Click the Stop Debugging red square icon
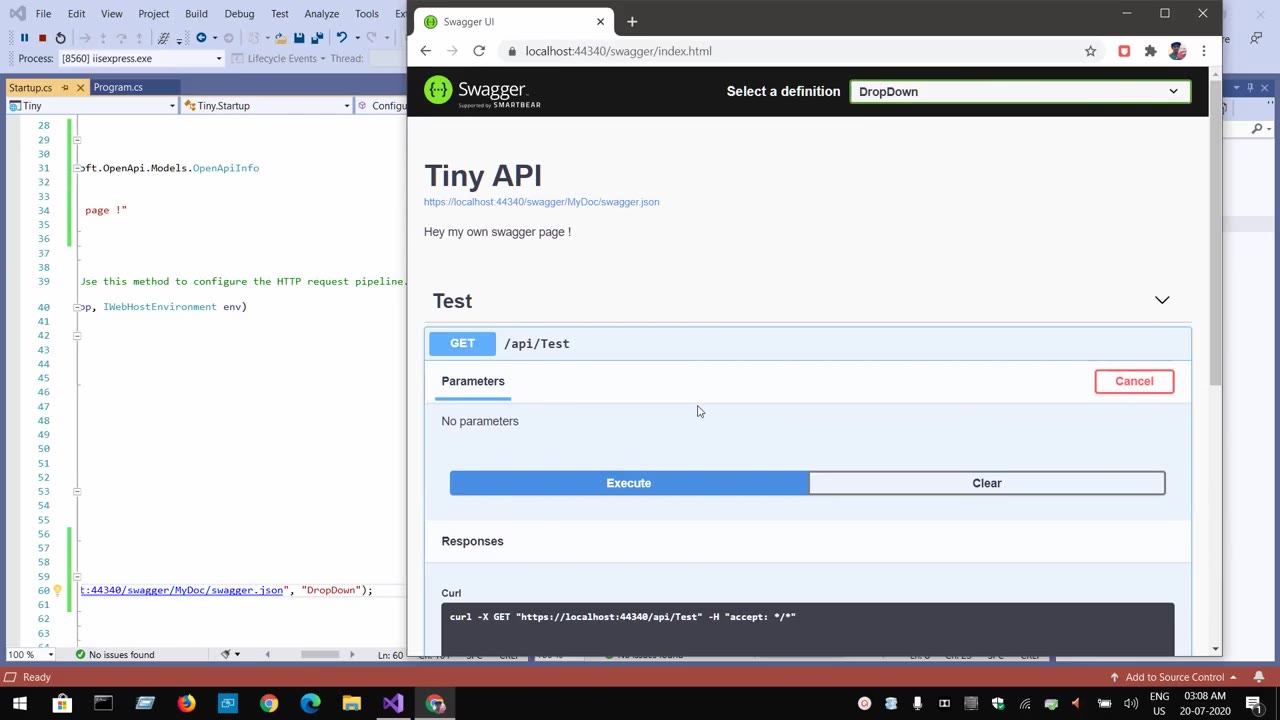Screen dimensions: 1280x720 pos(42,38)
